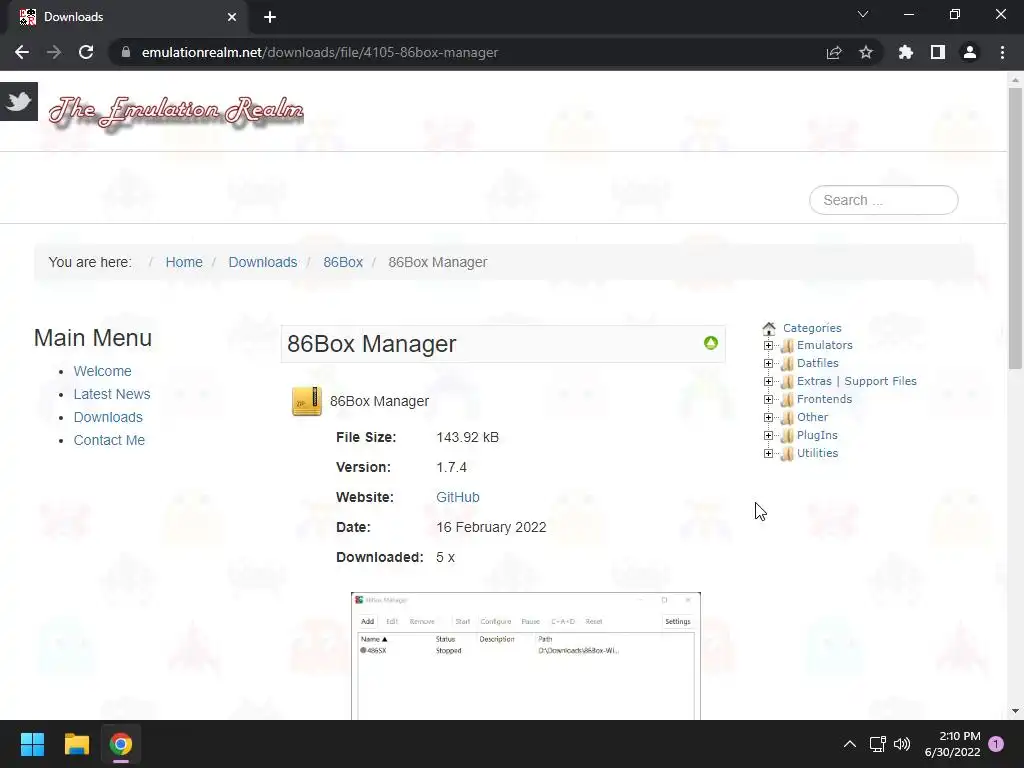Image resolution: width=1024 pixels, height=768 pixels.
Task: Open Chrome's three-dot menu
Action: click(x=1002, y=52)
